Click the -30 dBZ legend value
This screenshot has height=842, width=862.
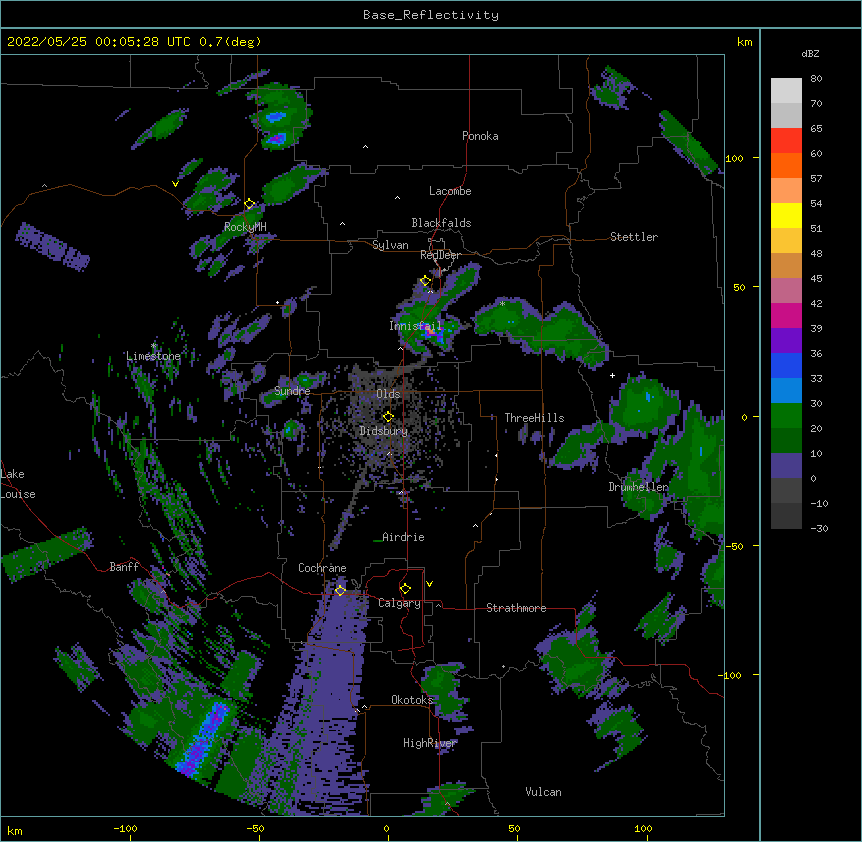[x=819, y=529]
